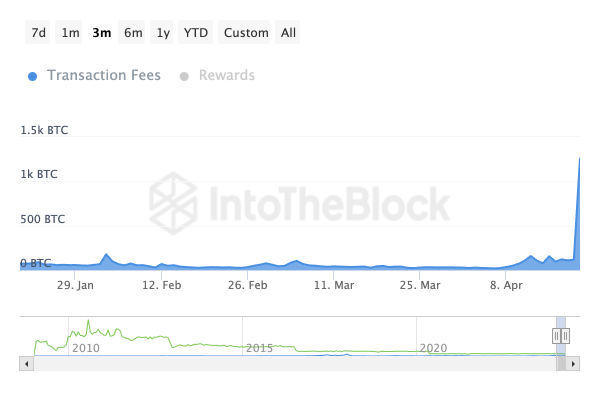This screenshot has height=400, width=600.
Task: Select the 7d time range
Action: point(39,32)
